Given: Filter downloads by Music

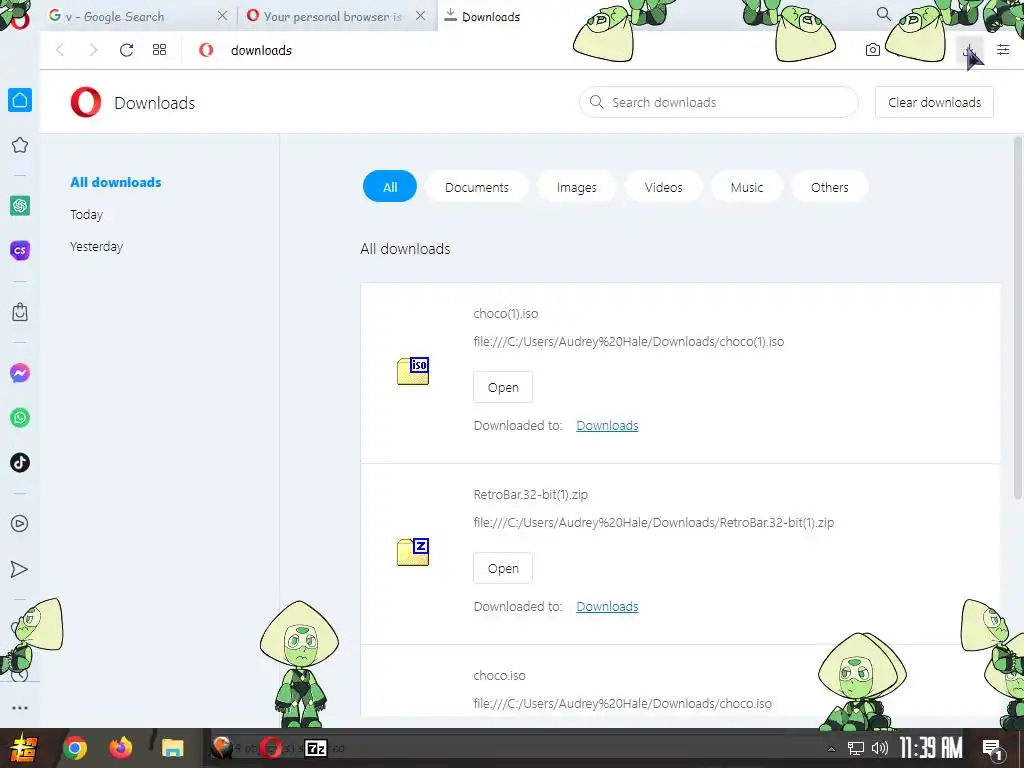Looking at the screenshot, I should pos(746,187).
